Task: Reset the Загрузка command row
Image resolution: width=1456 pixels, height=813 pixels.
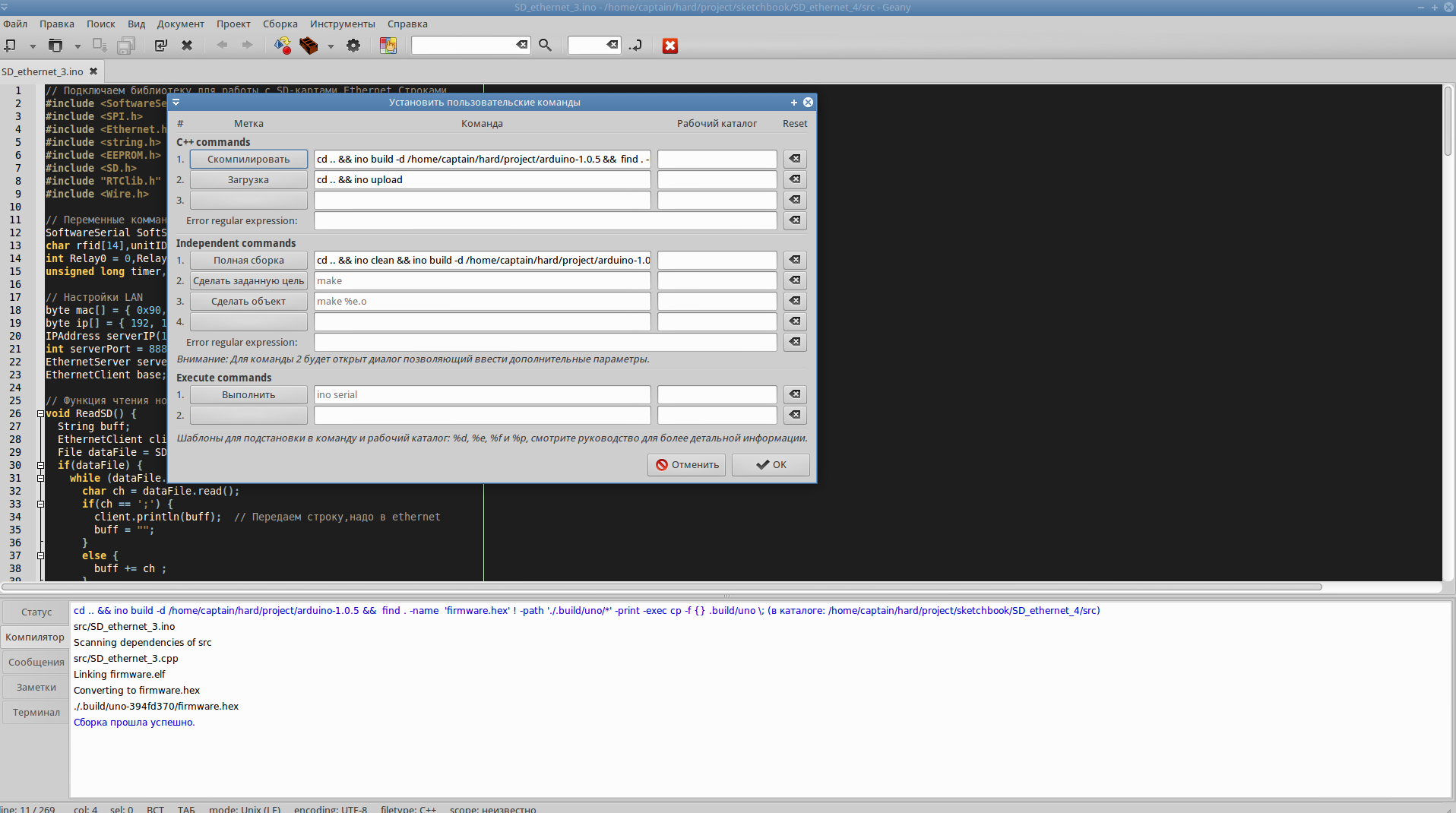Action: [795, 179]
